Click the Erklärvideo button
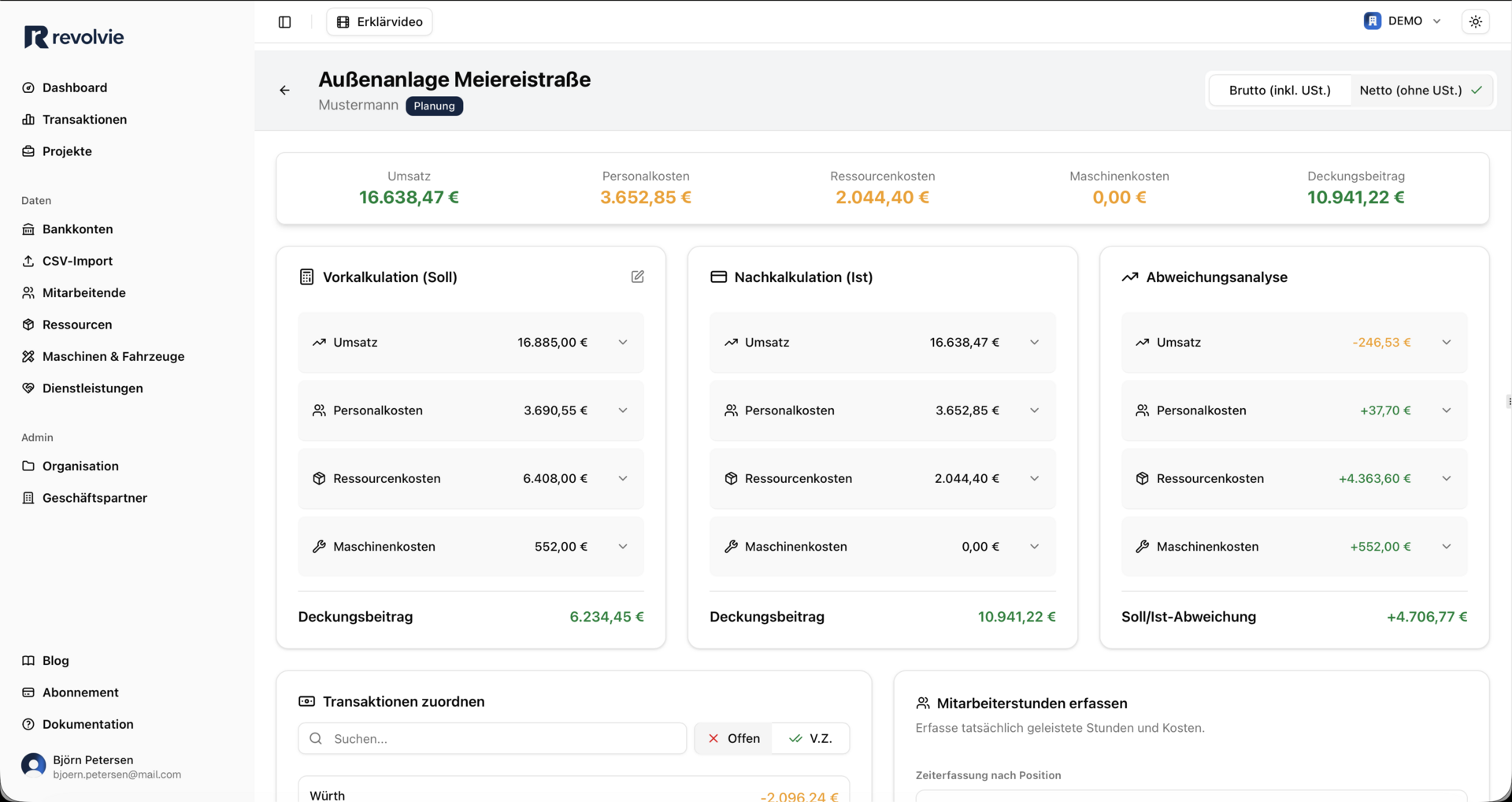The width and height of the screenshot is (1512, 802). coord(380,22)
